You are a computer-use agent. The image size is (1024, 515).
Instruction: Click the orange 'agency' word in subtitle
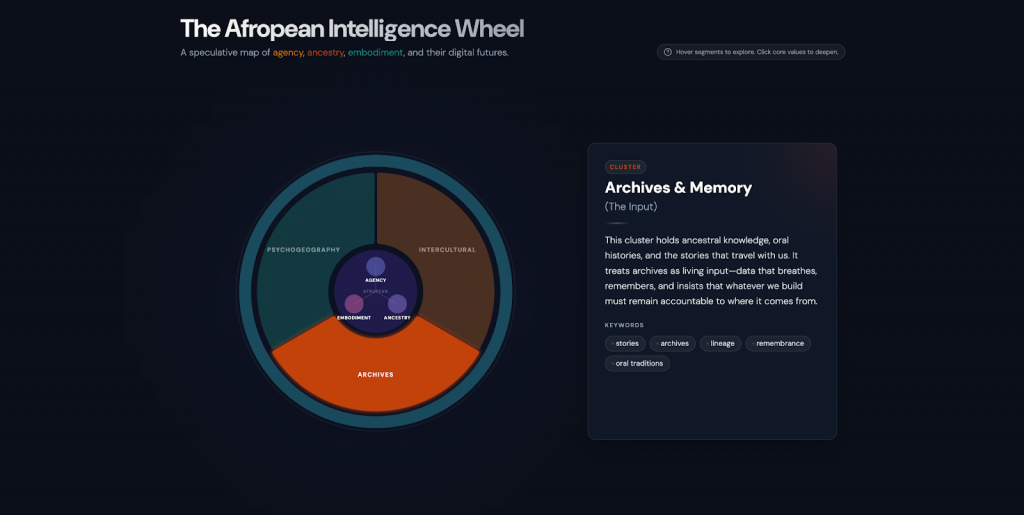tap(288, 52)
